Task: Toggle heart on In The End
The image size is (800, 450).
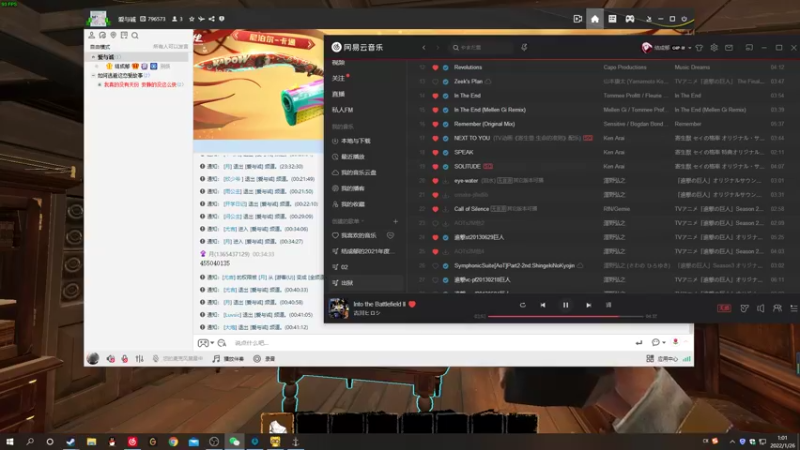Action: [x=435, y=96]
